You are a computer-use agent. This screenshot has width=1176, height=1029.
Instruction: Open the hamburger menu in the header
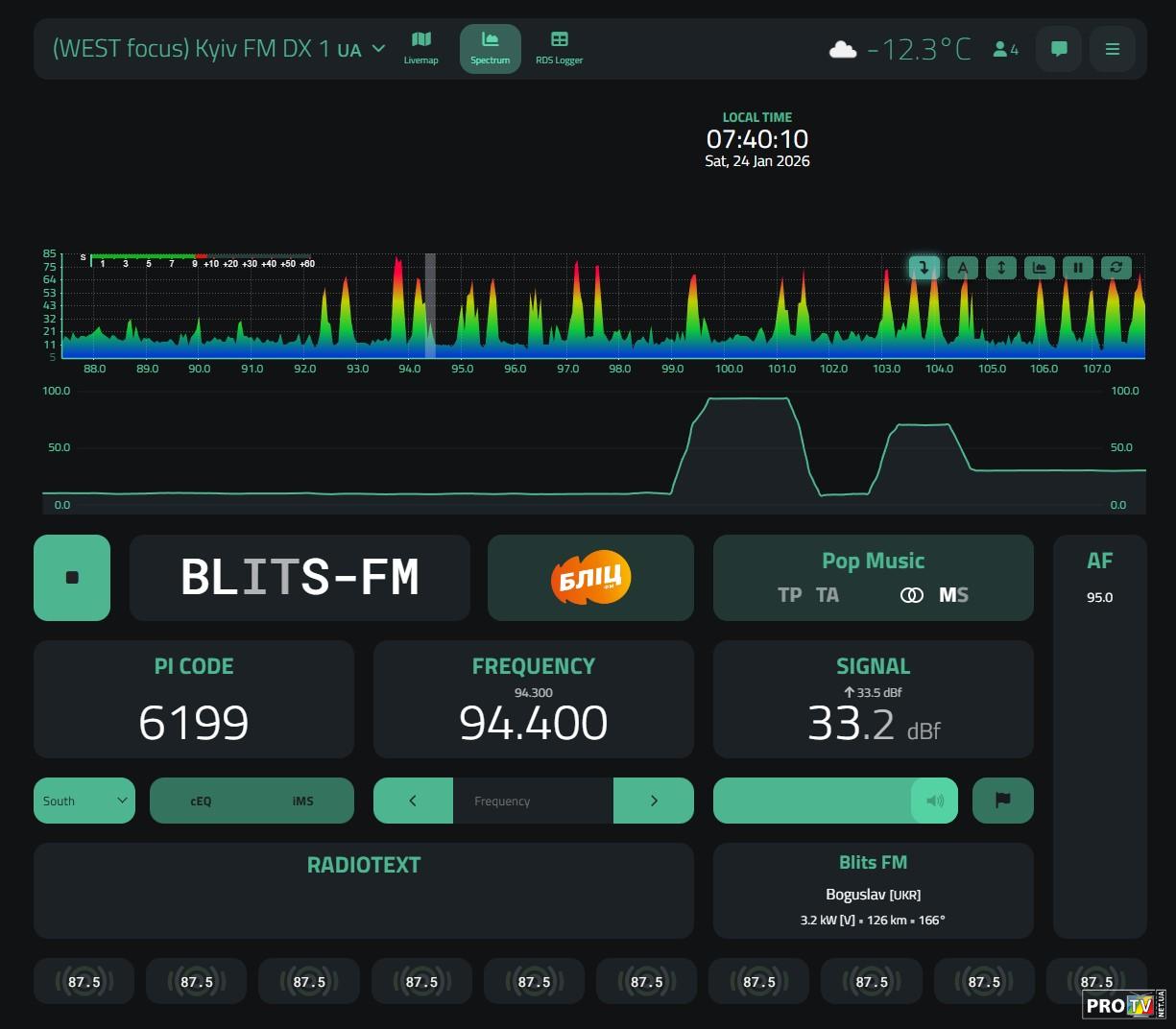[x=1113, y=49]
